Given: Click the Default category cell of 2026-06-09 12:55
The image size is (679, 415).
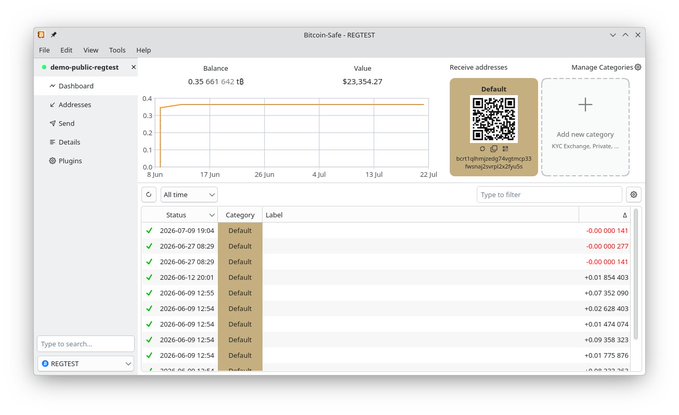Looking at the screenshot, I should (240, 293).
